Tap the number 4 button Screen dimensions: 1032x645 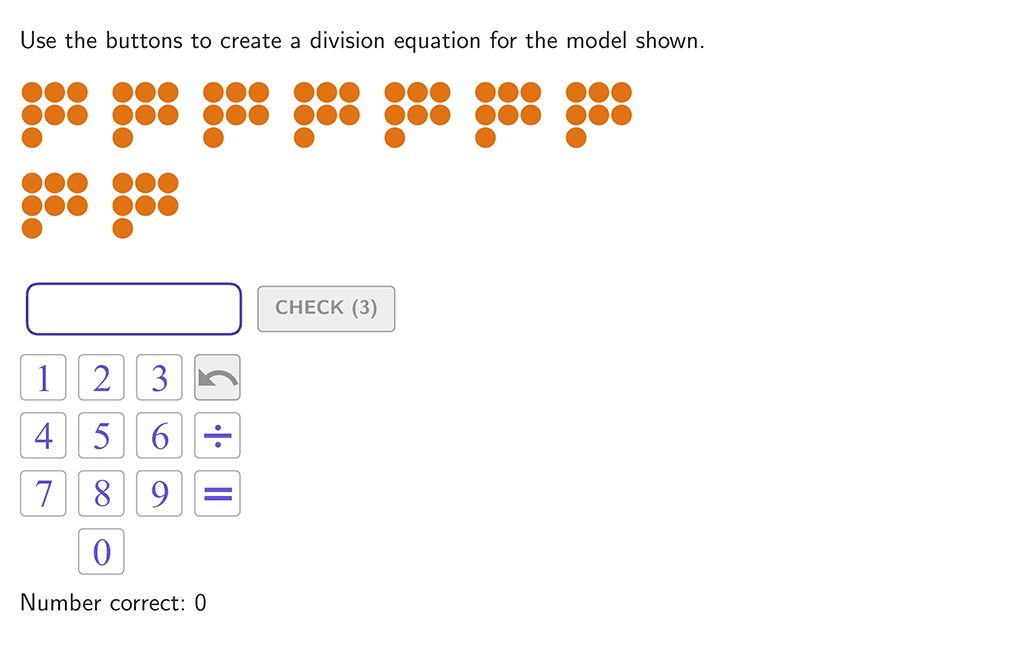tap(43, 435)
